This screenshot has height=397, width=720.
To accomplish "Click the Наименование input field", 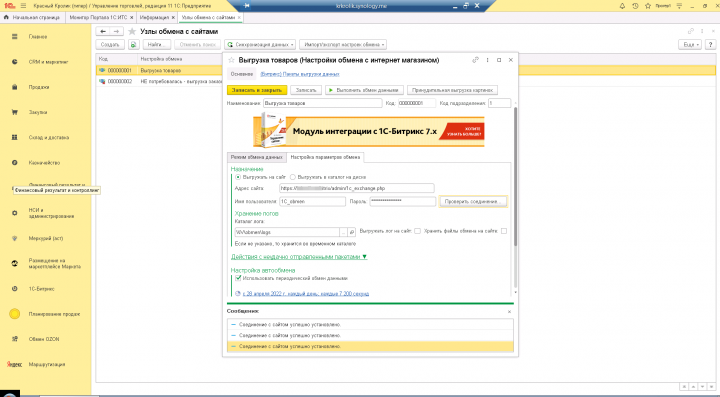I will pyautogui.click(x=322, y=103).
